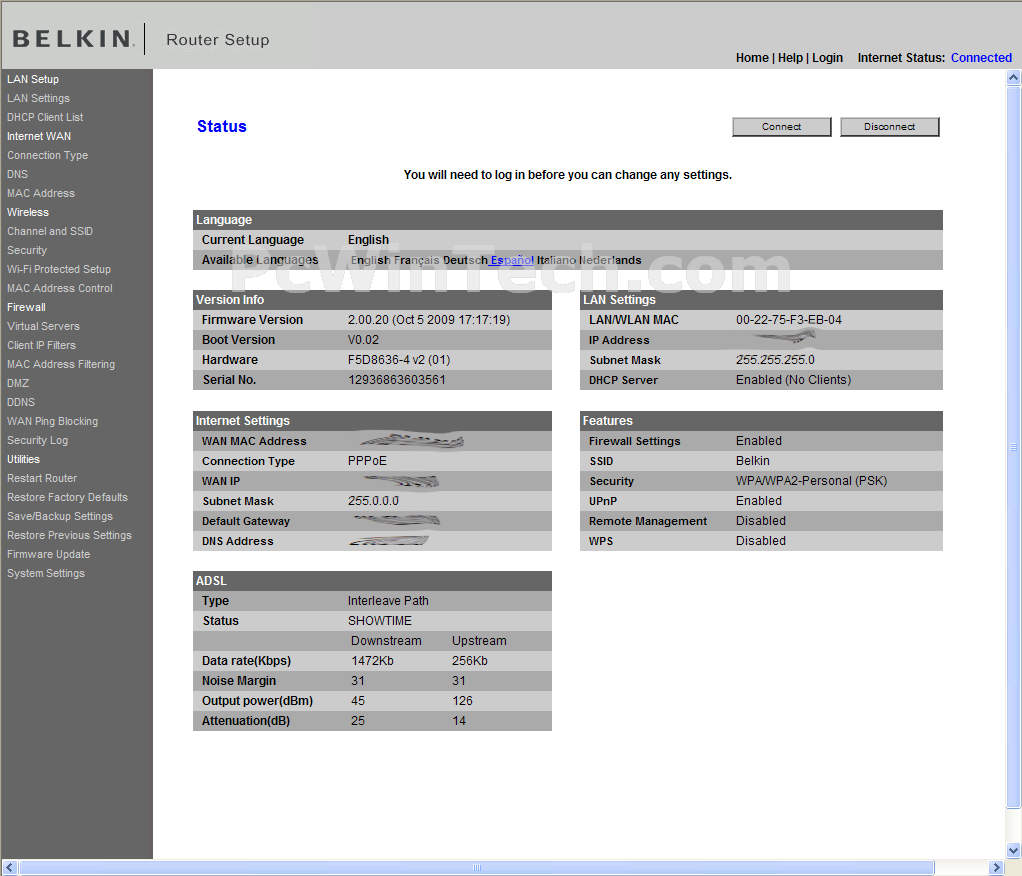Open LAN Settings in sidebar
The image size is (1022, 876).
[38, 98]
